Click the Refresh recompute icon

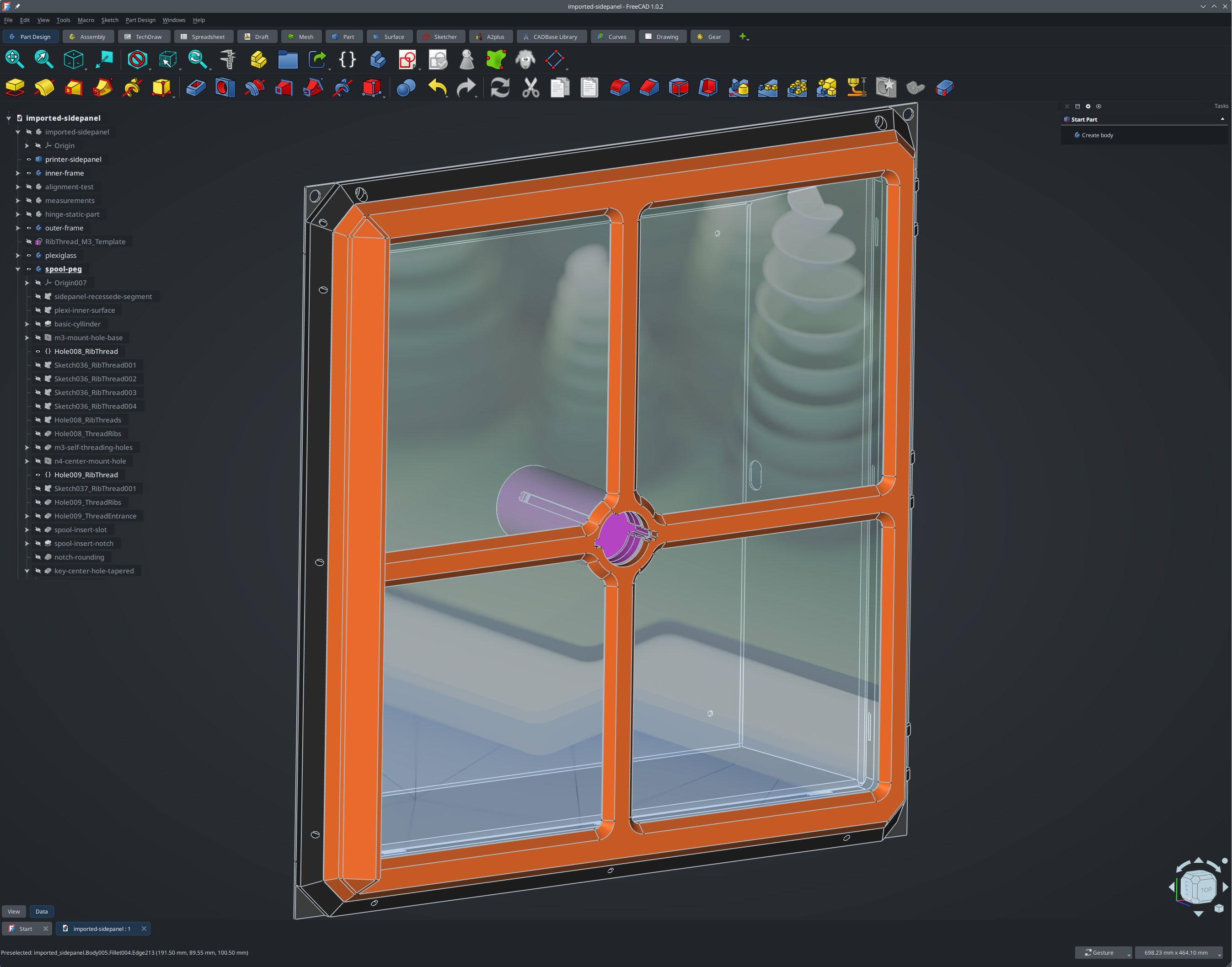500,88
